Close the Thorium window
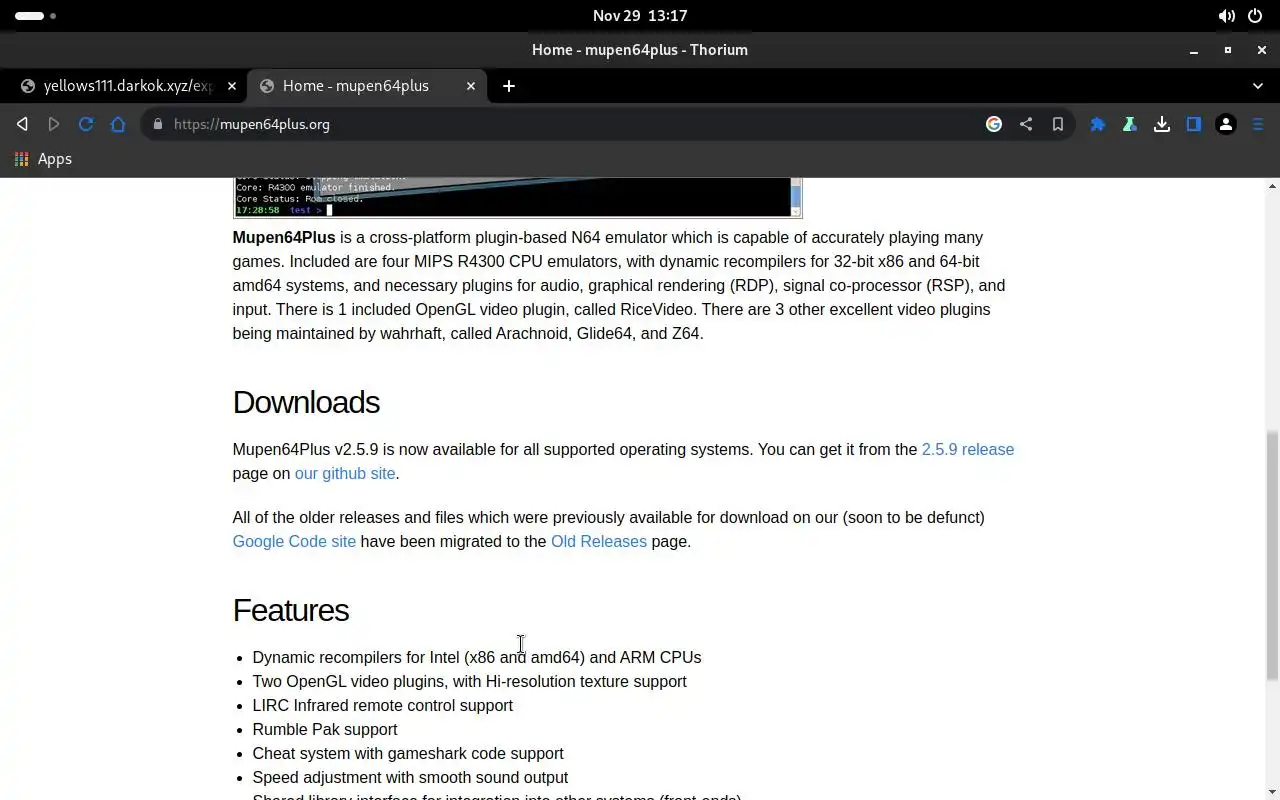The height and width of the screenshot is (800, 1280). (1261, 50)
